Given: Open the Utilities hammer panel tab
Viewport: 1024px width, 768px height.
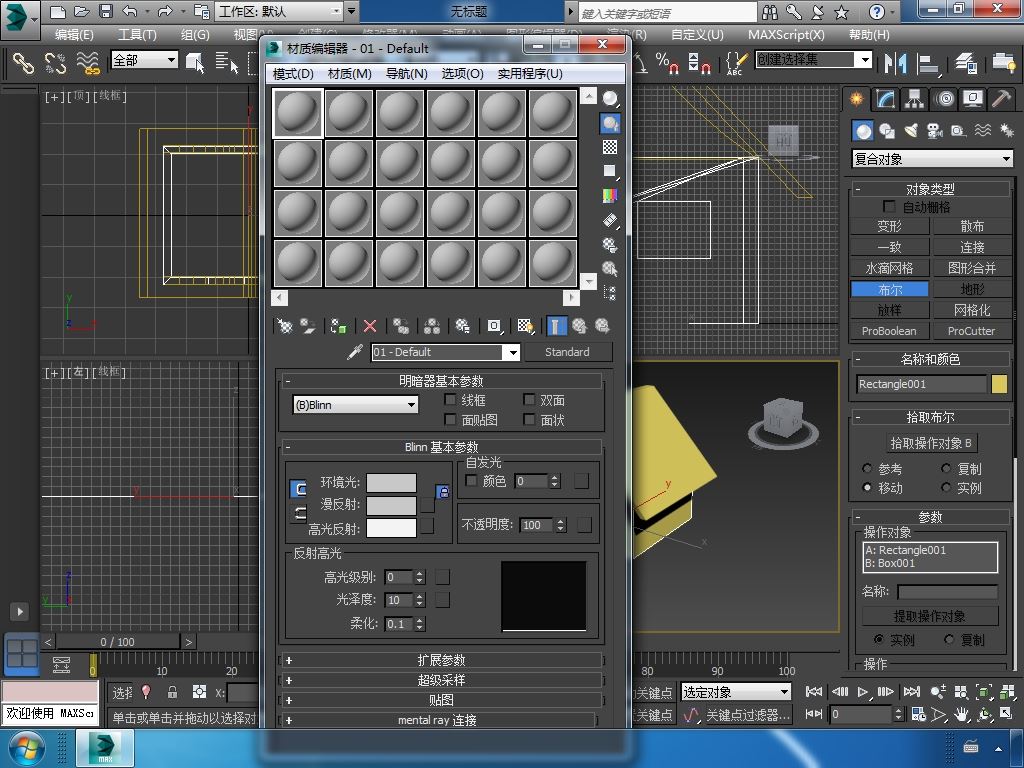Looking at the screenshot, I should tap(1001, 99).
